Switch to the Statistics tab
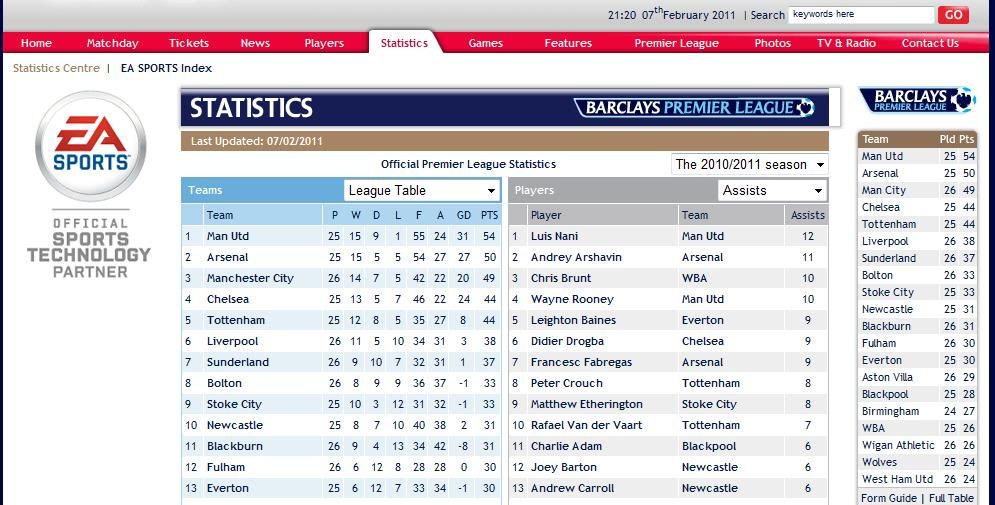This screenshot has width=995, height=505. click(x=404, y=43)
